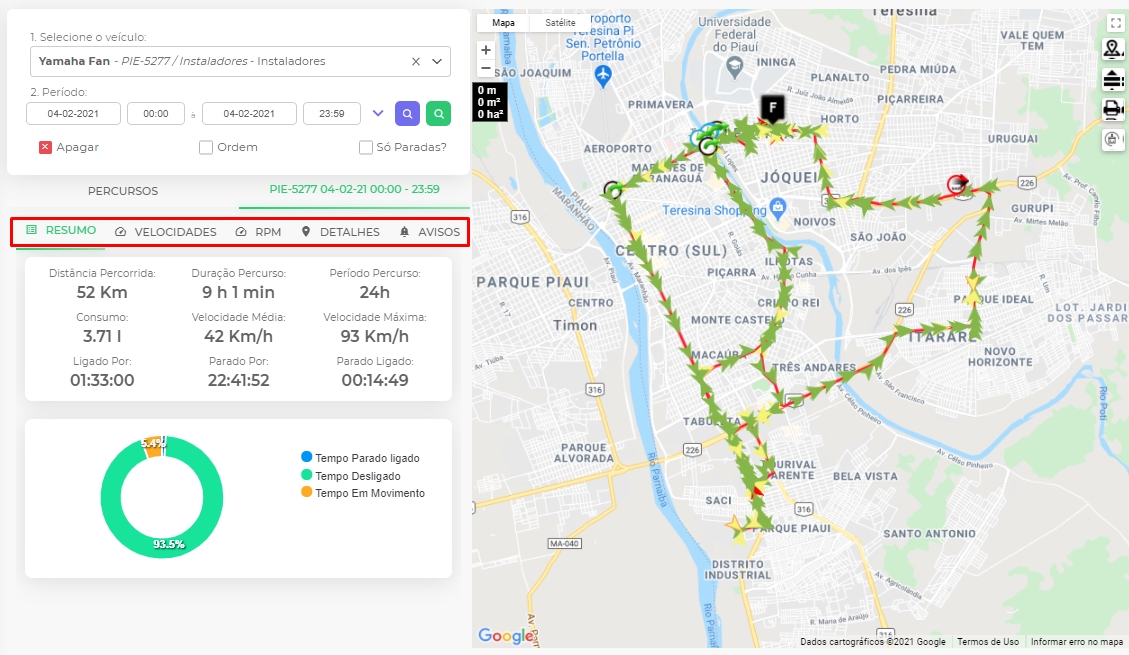The width and height of the screenshot is (1129, 655).
Task: Click the circular tool icon below print
Action: click(1113, 139)
